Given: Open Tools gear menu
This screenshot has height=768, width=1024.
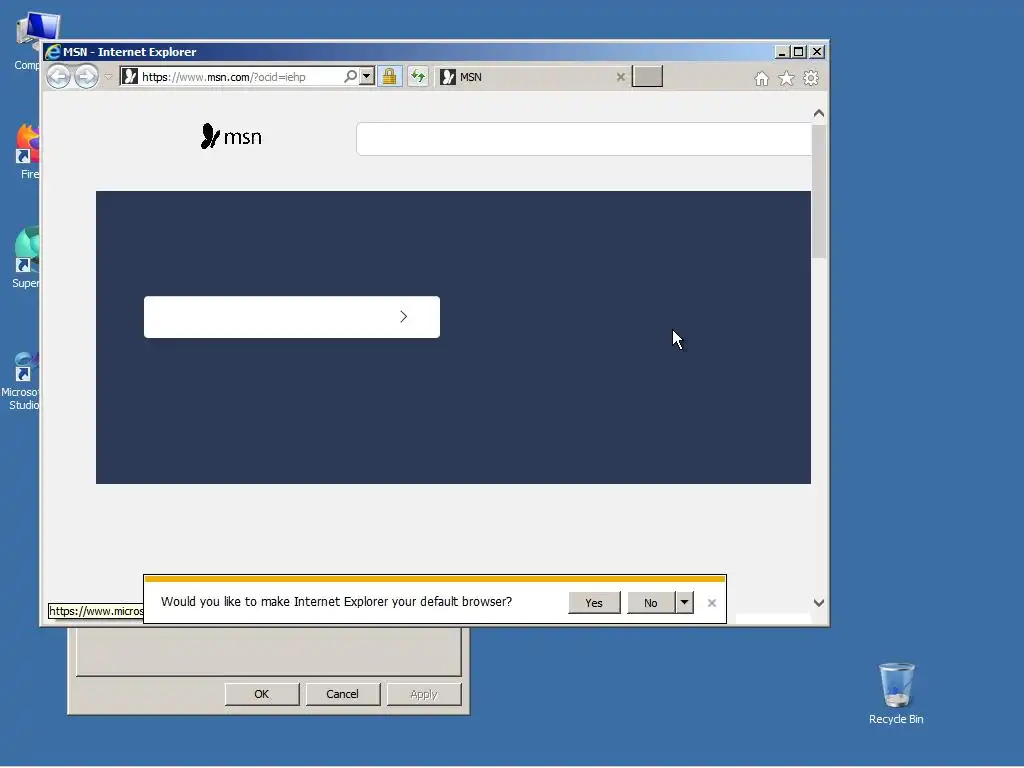Looking at the screenshot, I should point(810,78).
